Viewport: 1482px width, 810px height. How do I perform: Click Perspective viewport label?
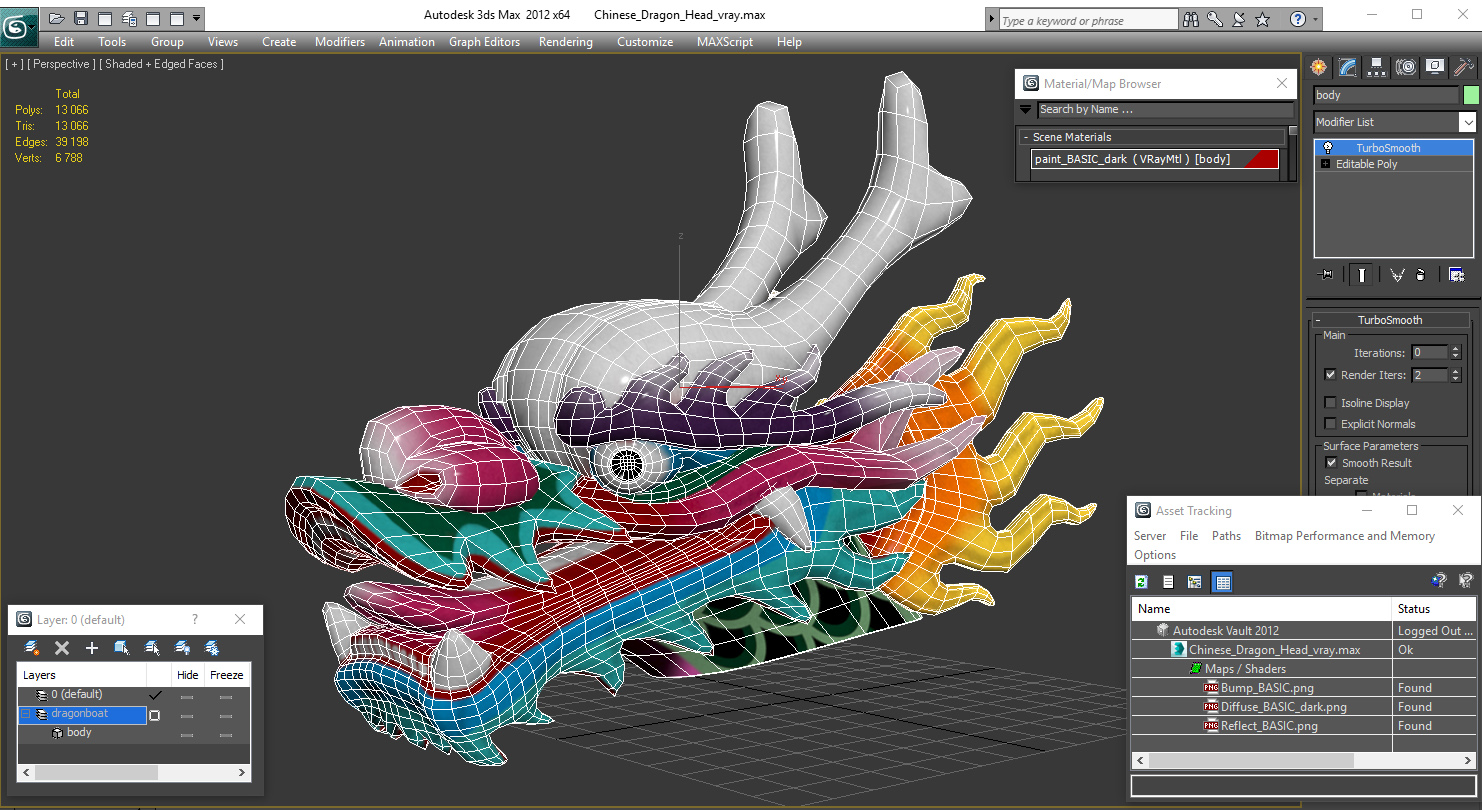coord(62,64)
